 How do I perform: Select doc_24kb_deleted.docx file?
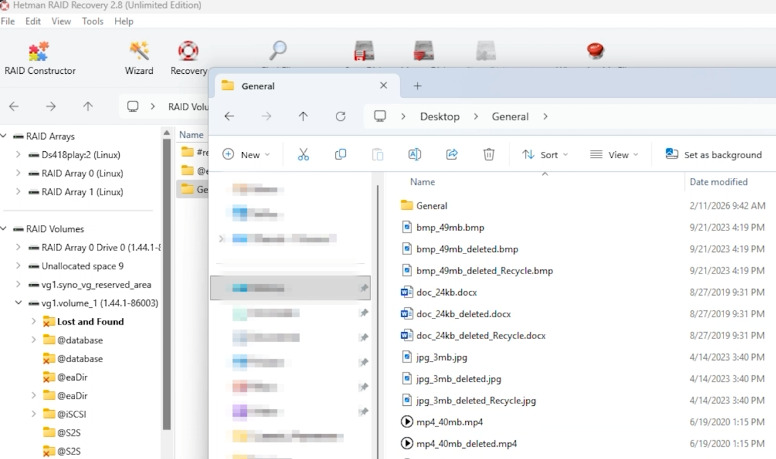click(x=463, y=314)
